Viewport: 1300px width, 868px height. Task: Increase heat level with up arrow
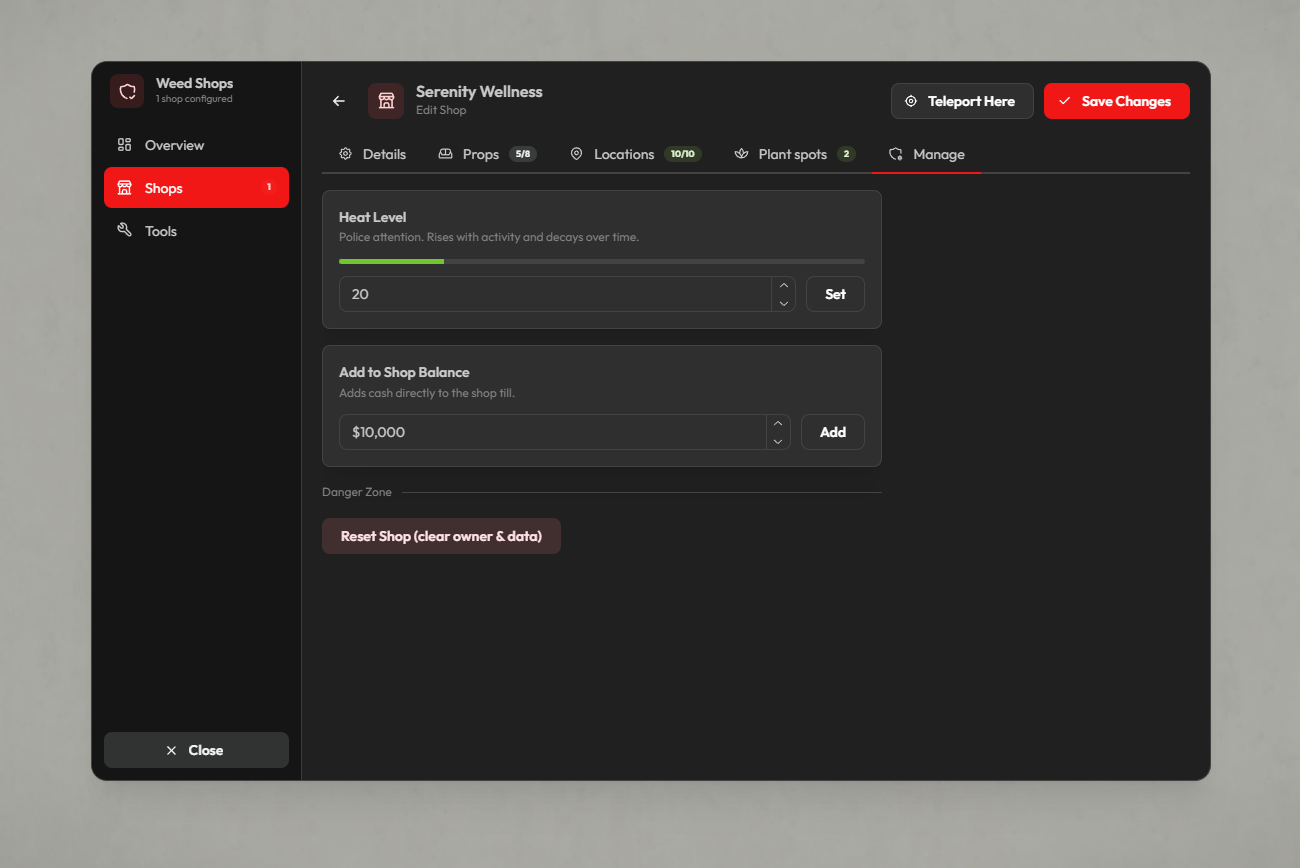(784, 285)
